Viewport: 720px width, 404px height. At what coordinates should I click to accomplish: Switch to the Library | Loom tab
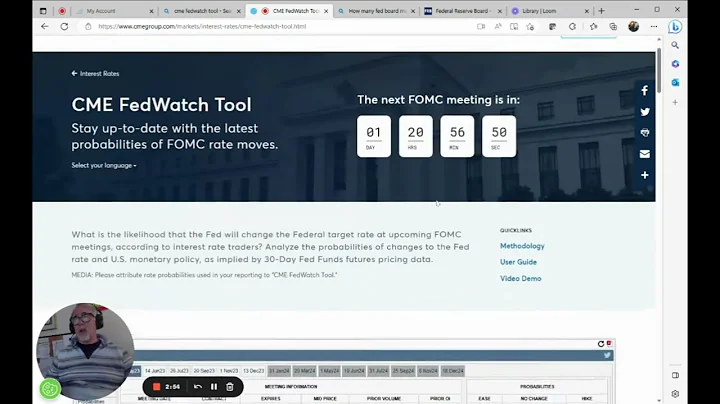click(550, 11)
